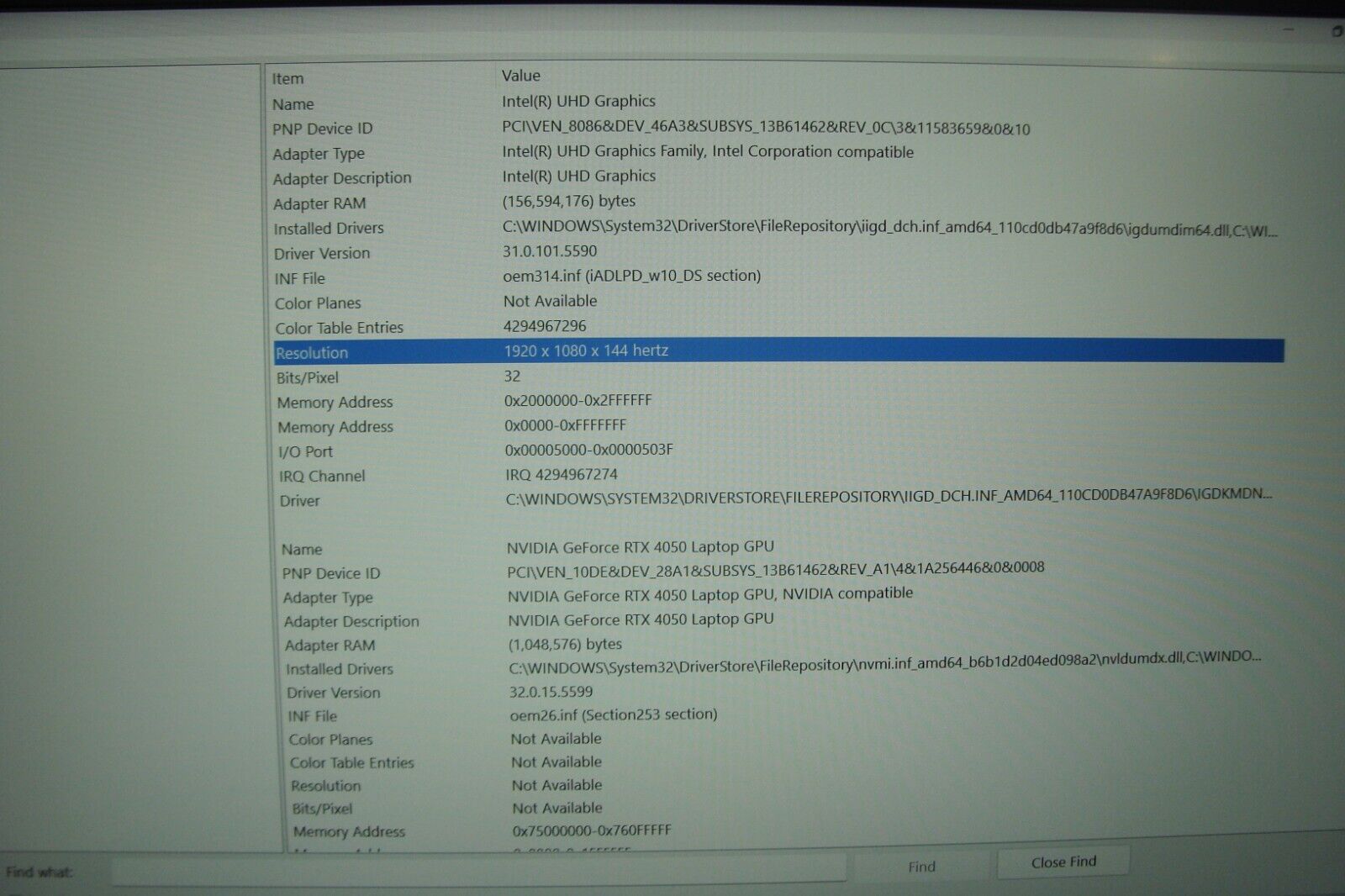The height and width of the screenshot is (896, 1345).
Task: Select Intel UHD Graphics Family adapter type value
Action: pyautogui.click(x=708, y=152)
